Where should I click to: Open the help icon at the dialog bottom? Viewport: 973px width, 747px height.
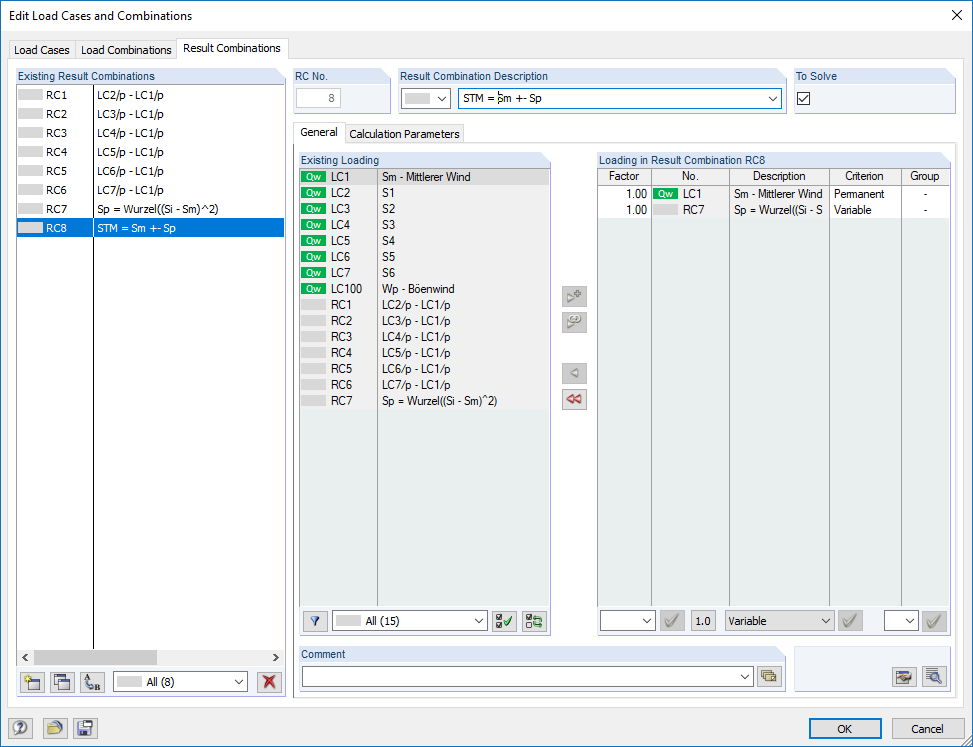coord(20,728)
